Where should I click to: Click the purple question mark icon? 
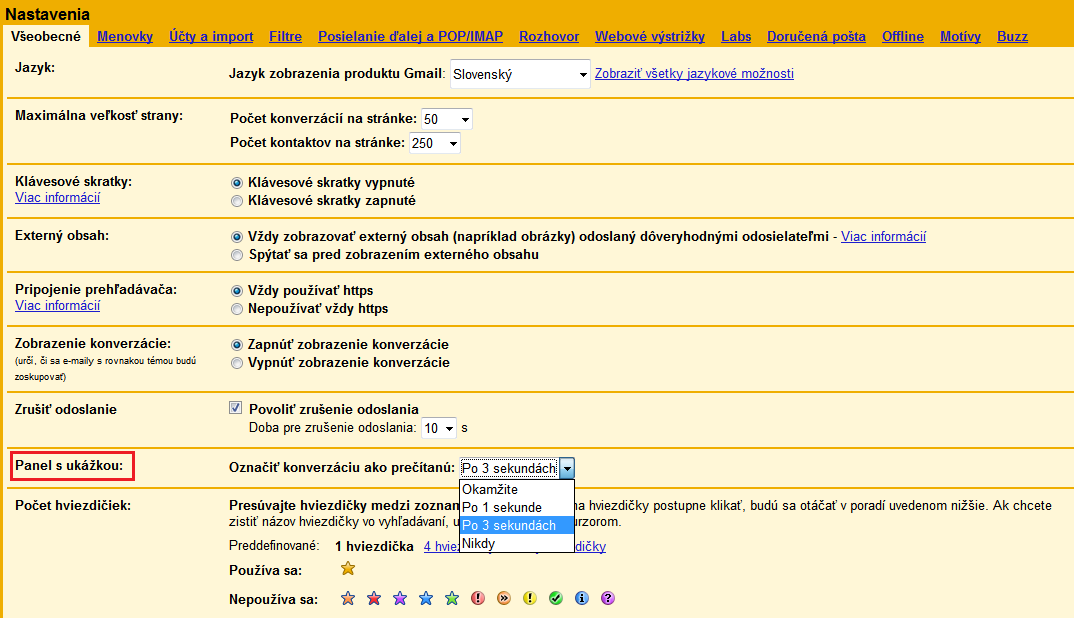tap(608, 598)
